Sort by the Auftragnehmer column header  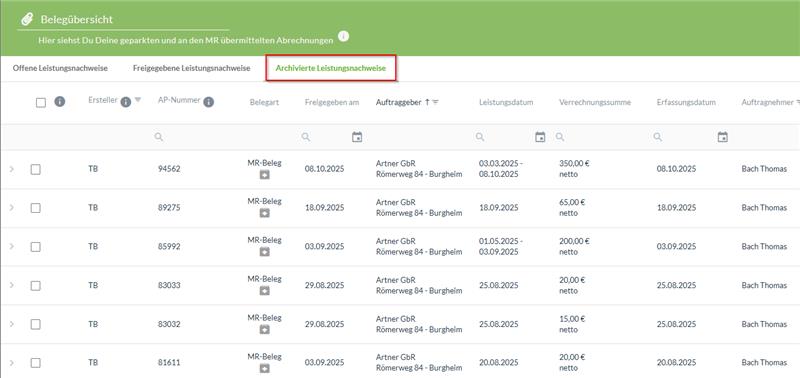[x=767, y=103]
